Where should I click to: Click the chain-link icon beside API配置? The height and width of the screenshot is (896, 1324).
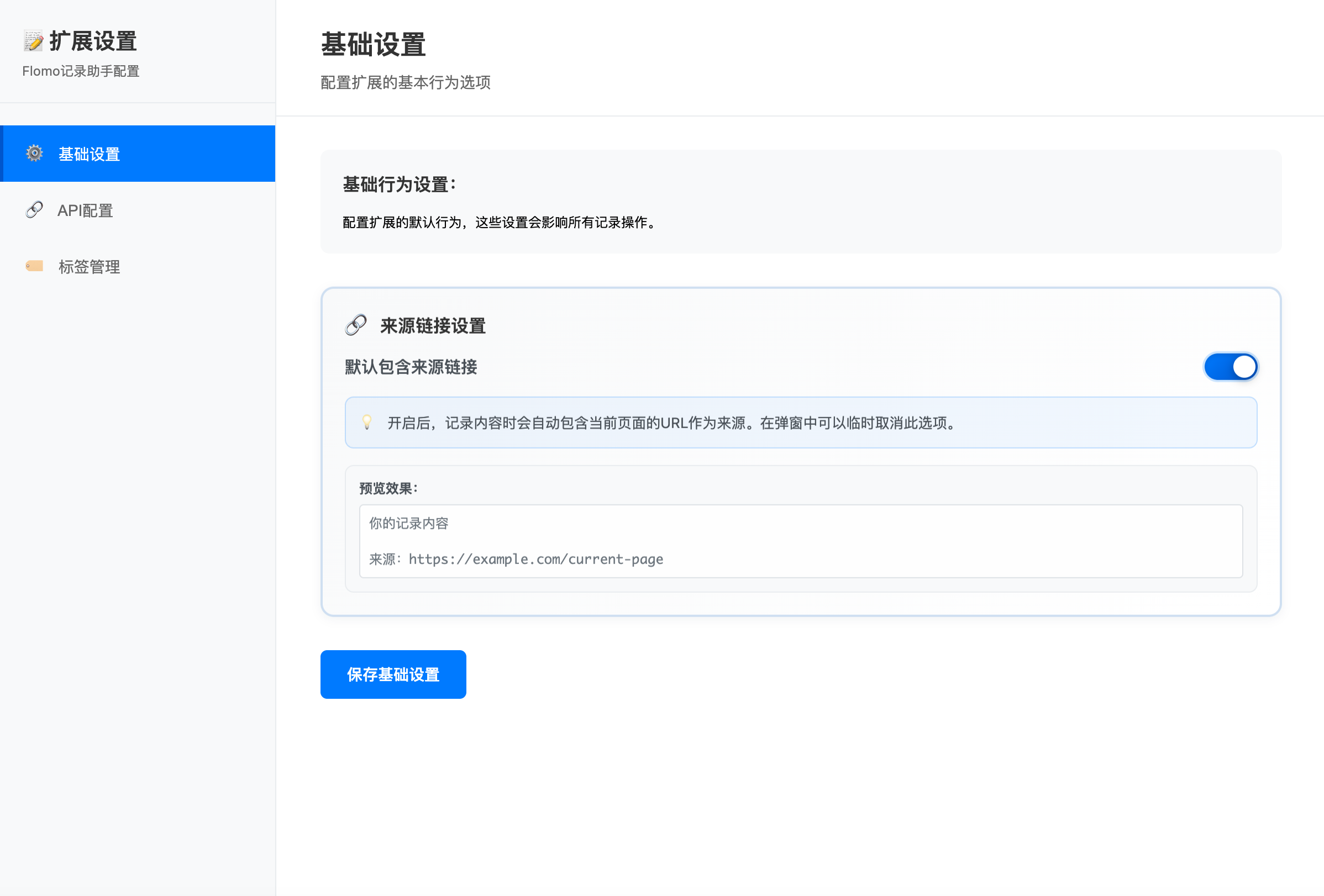[x=35, y=209]
